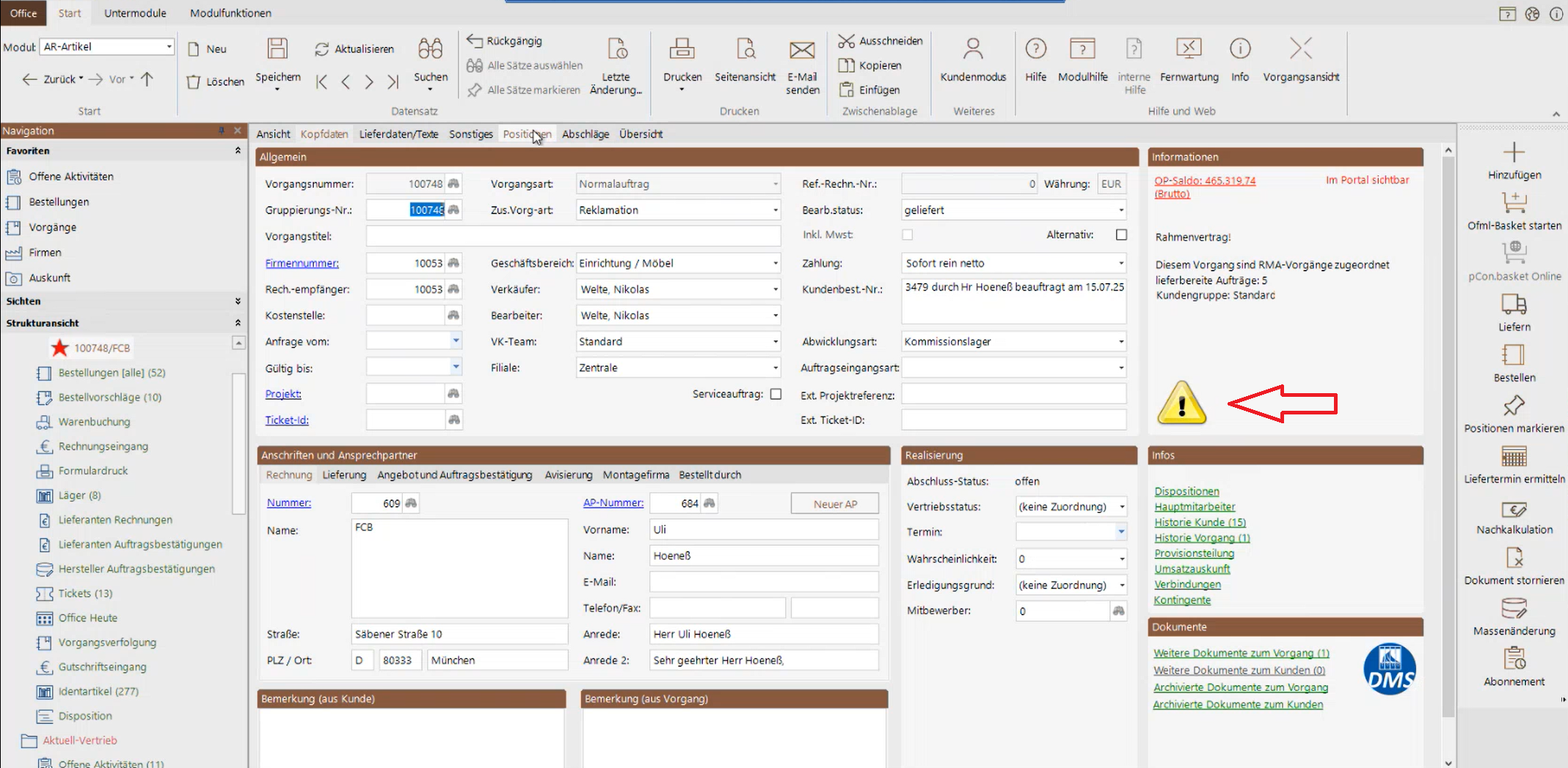
Task: Open the Suchen binoculars search tool
Action: [x=430, y=50]
